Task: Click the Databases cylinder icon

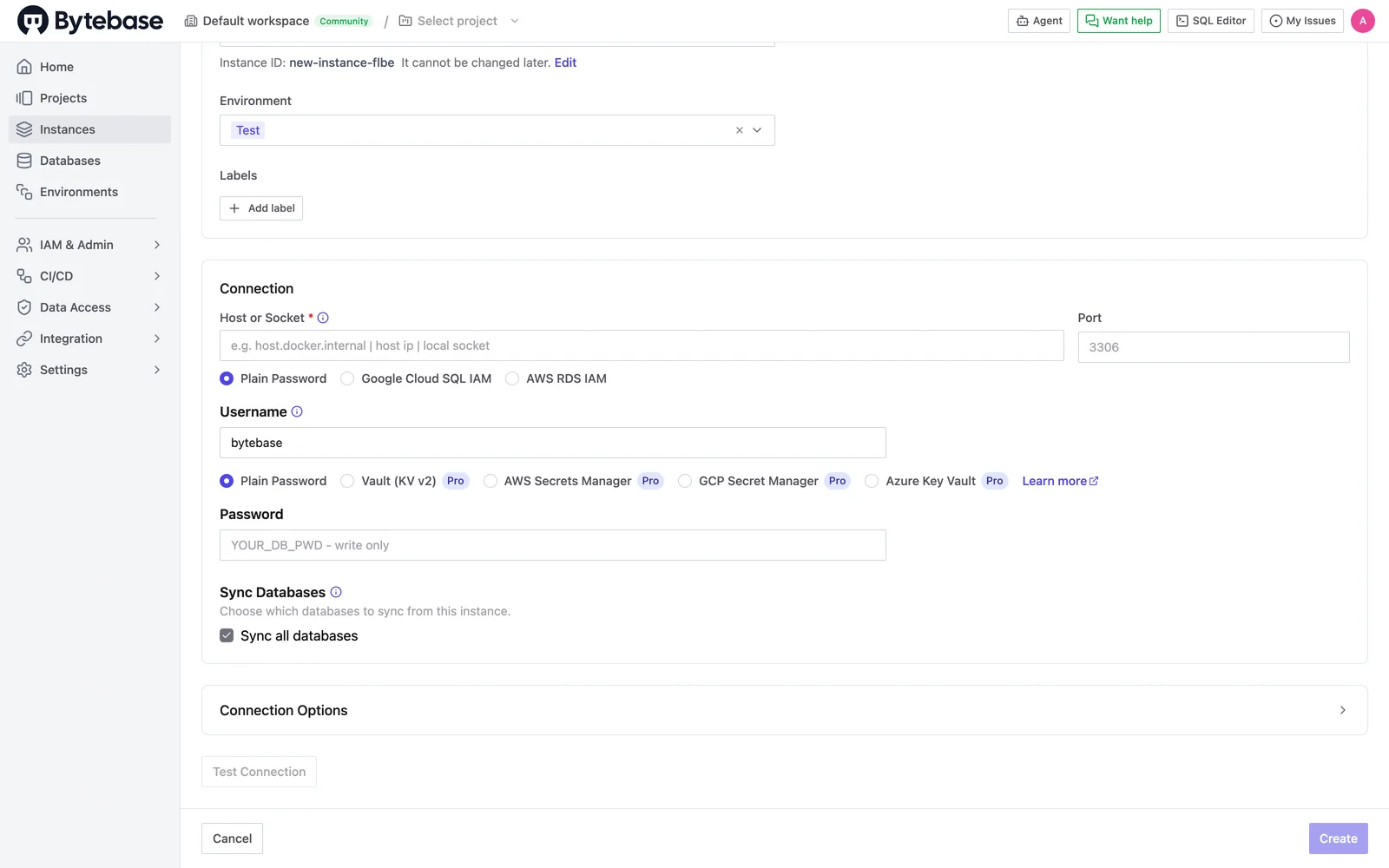Action: [x=24, y=161]
